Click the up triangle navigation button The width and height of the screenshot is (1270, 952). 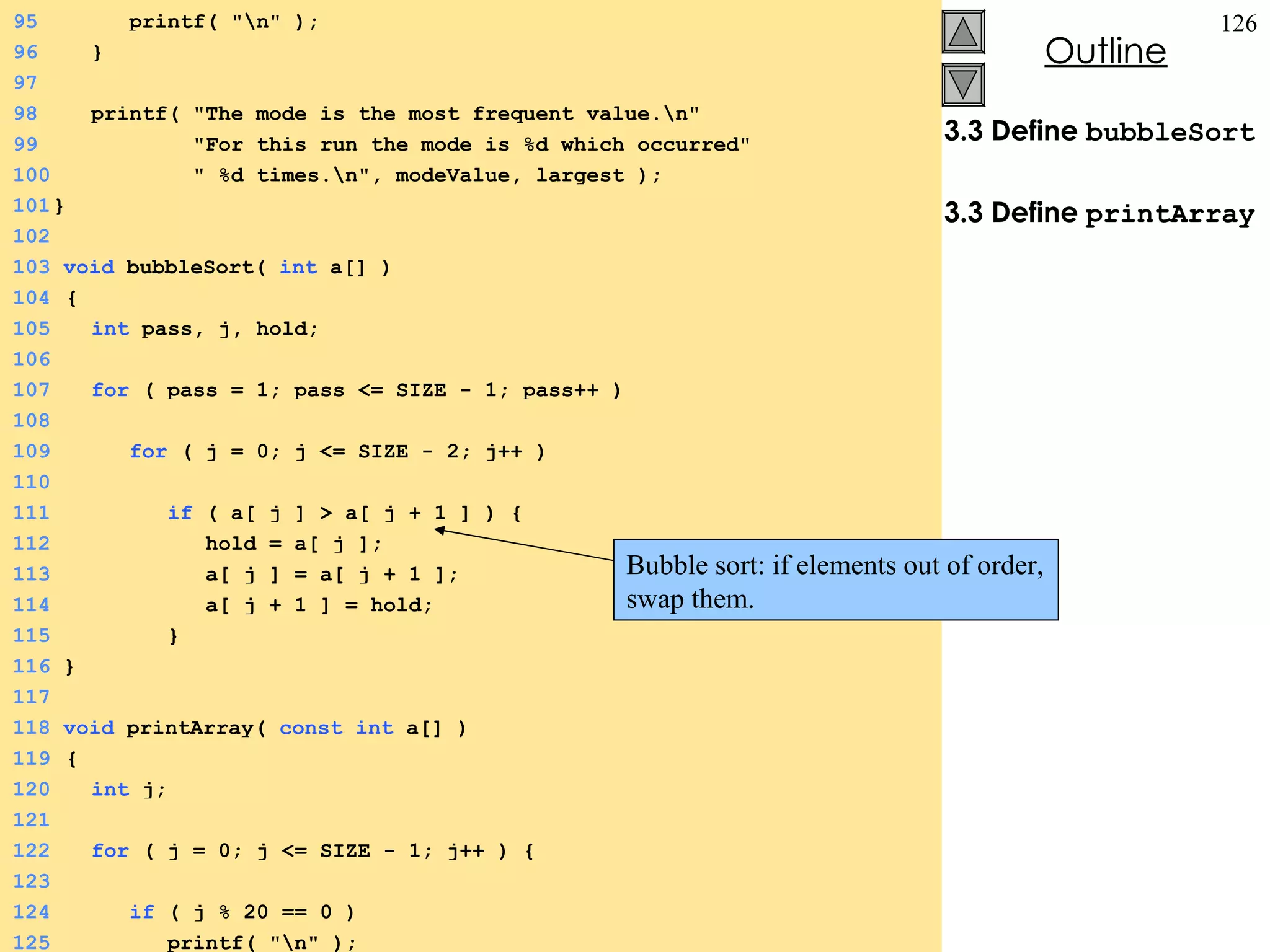(x=963, y=32)
